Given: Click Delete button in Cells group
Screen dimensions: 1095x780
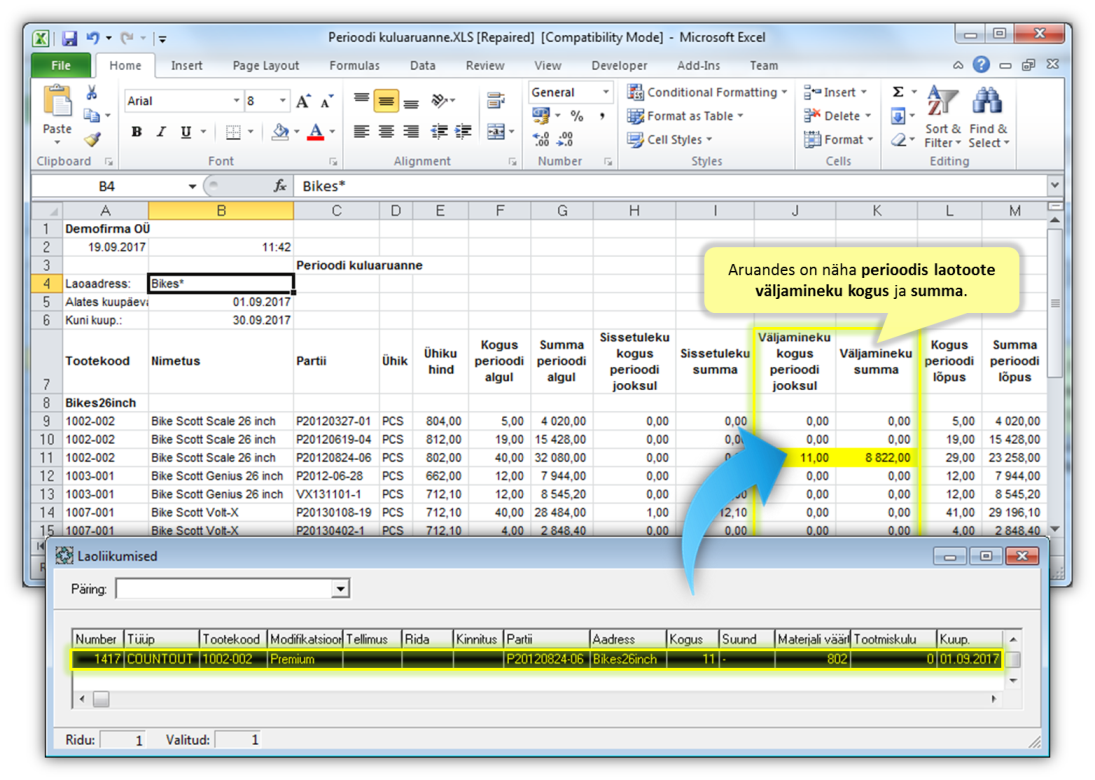Looking at the screenshot, I should [838, 116].
